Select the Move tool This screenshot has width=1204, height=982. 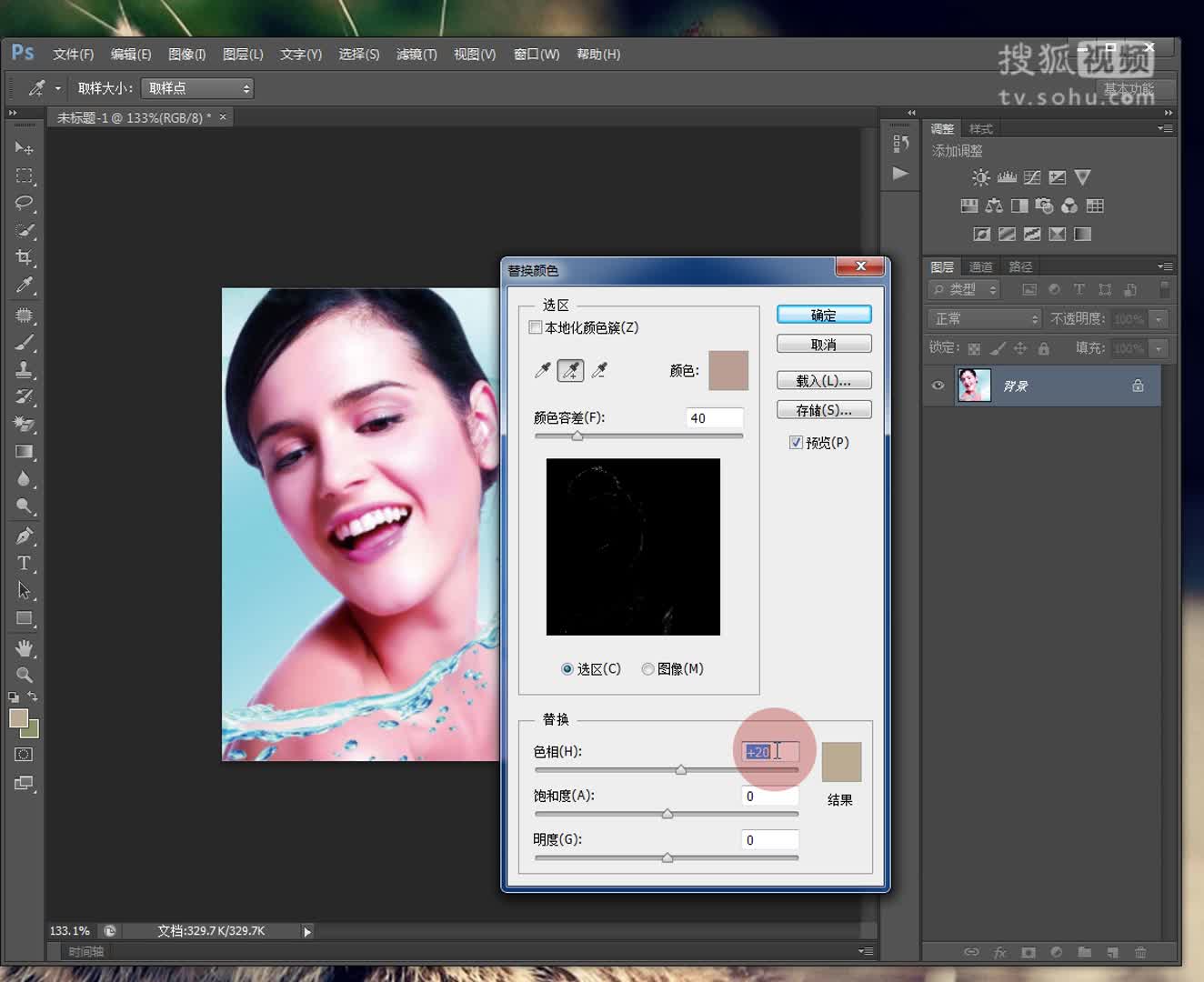pyautogui.click(x=24, y=148)
